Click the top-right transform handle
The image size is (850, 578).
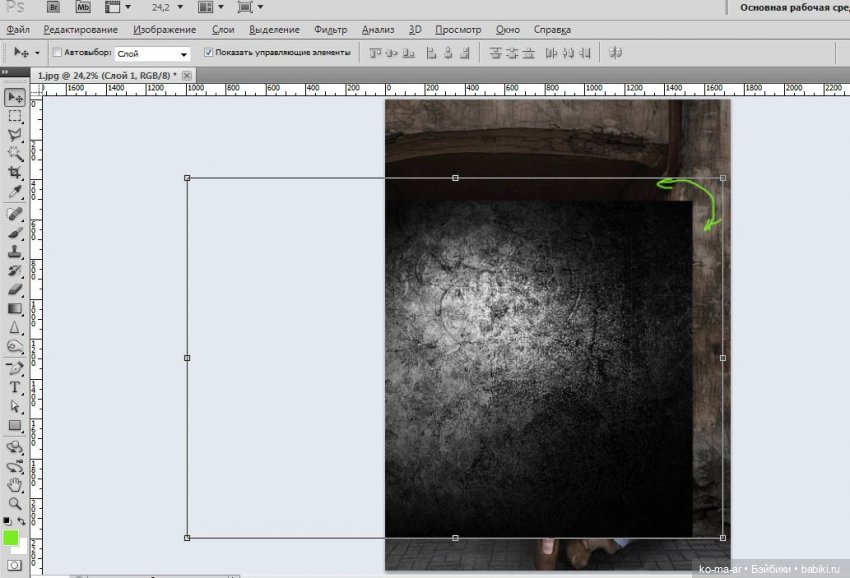pos(723,178)
